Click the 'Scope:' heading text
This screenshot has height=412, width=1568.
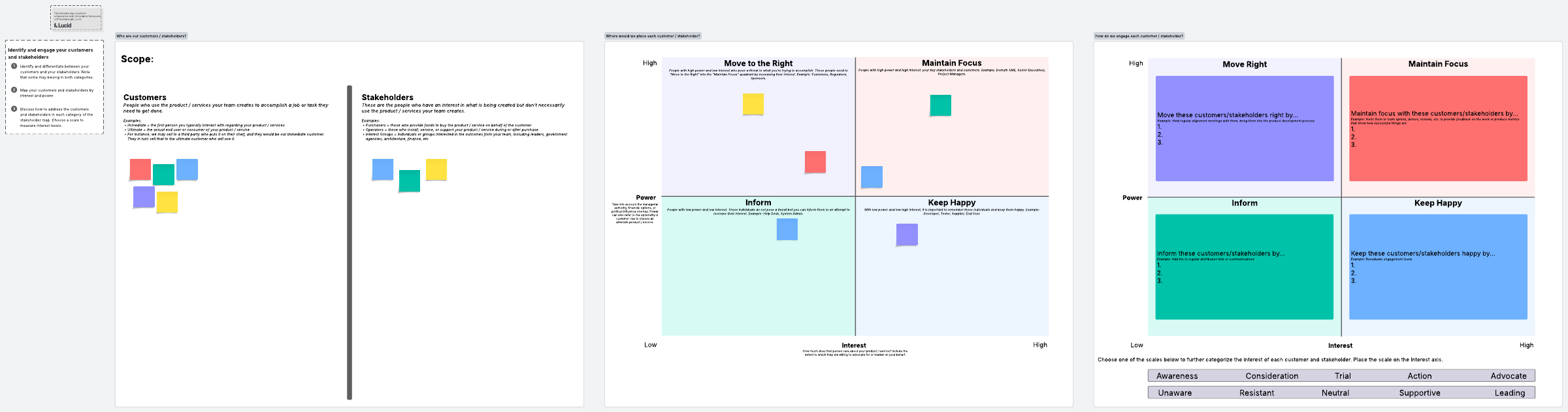[x=137, y=59]
